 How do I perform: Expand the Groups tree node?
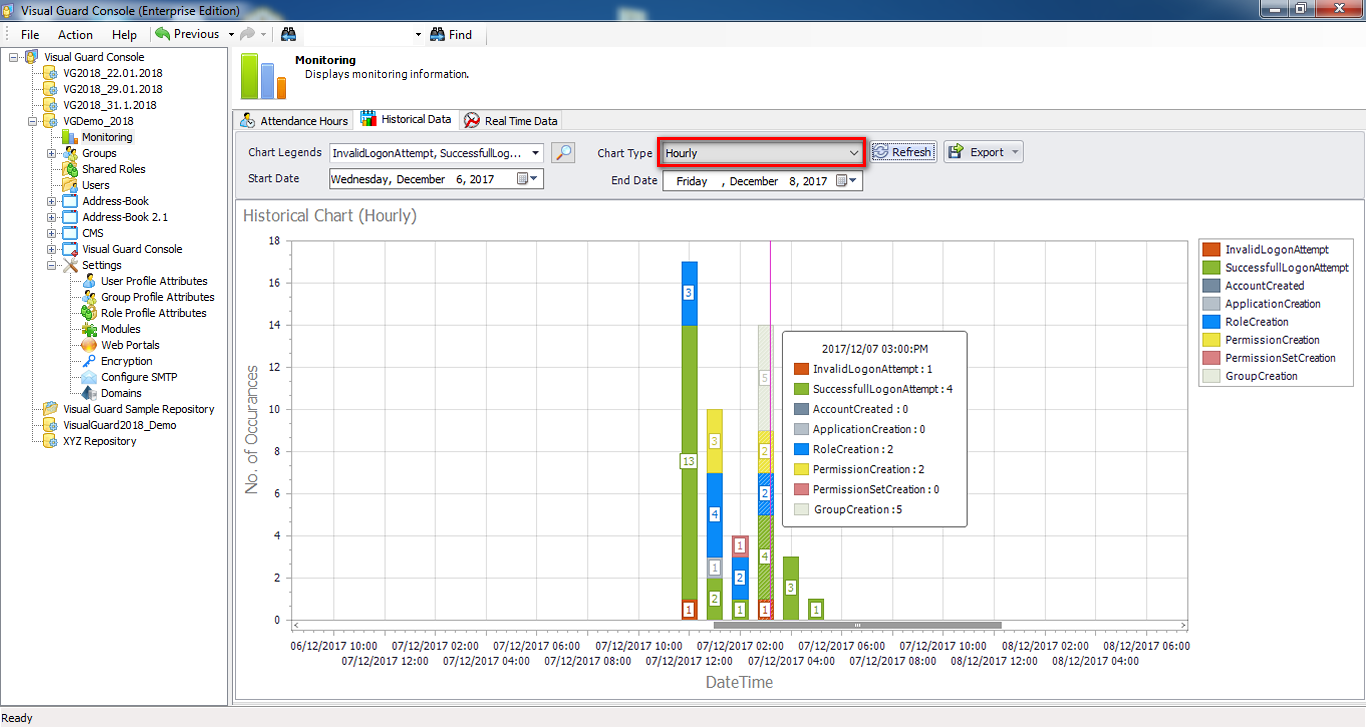[x=51, y=153]
